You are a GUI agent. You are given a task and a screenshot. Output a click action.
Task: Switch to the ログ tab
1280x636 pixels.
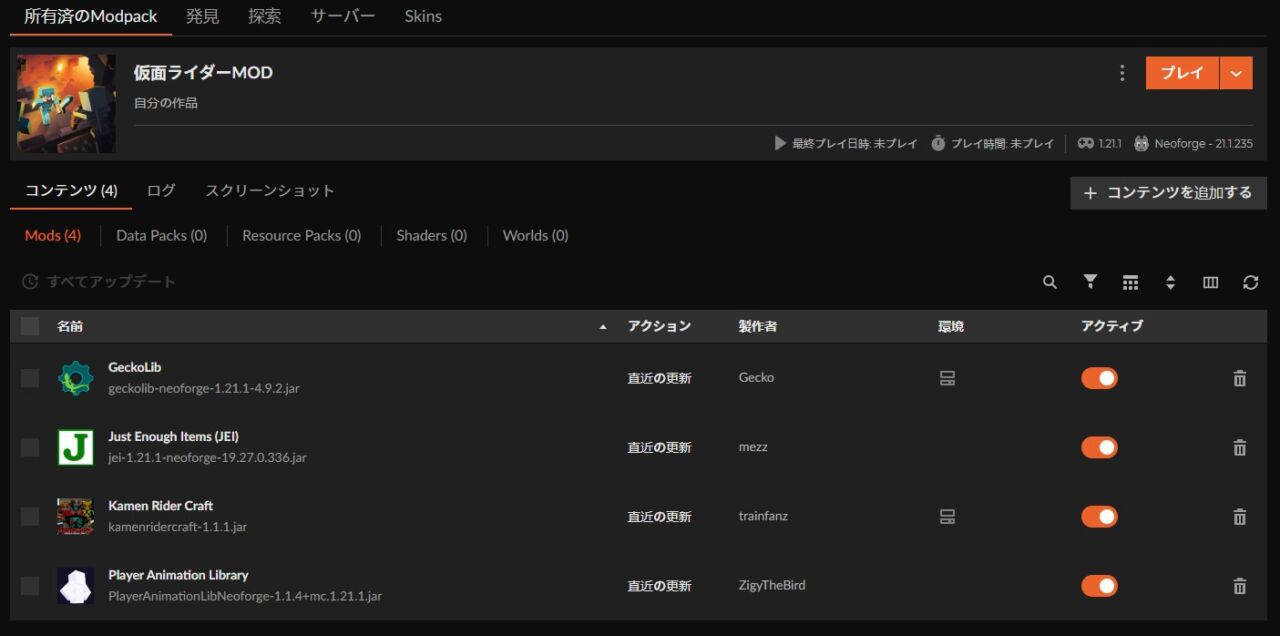point(161,190)
